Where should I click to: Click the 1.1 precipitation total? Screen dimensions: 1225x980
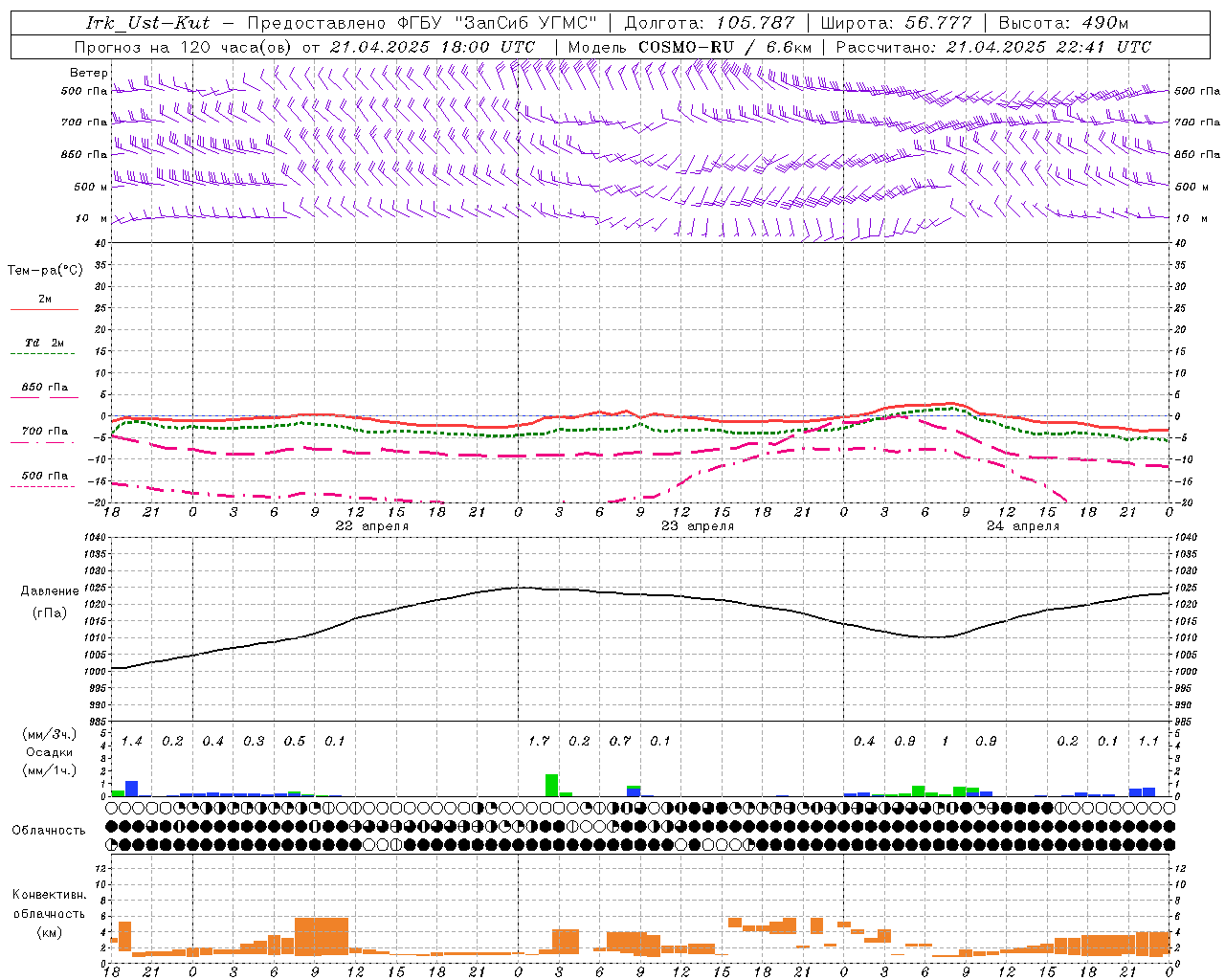pos(1148,741)
